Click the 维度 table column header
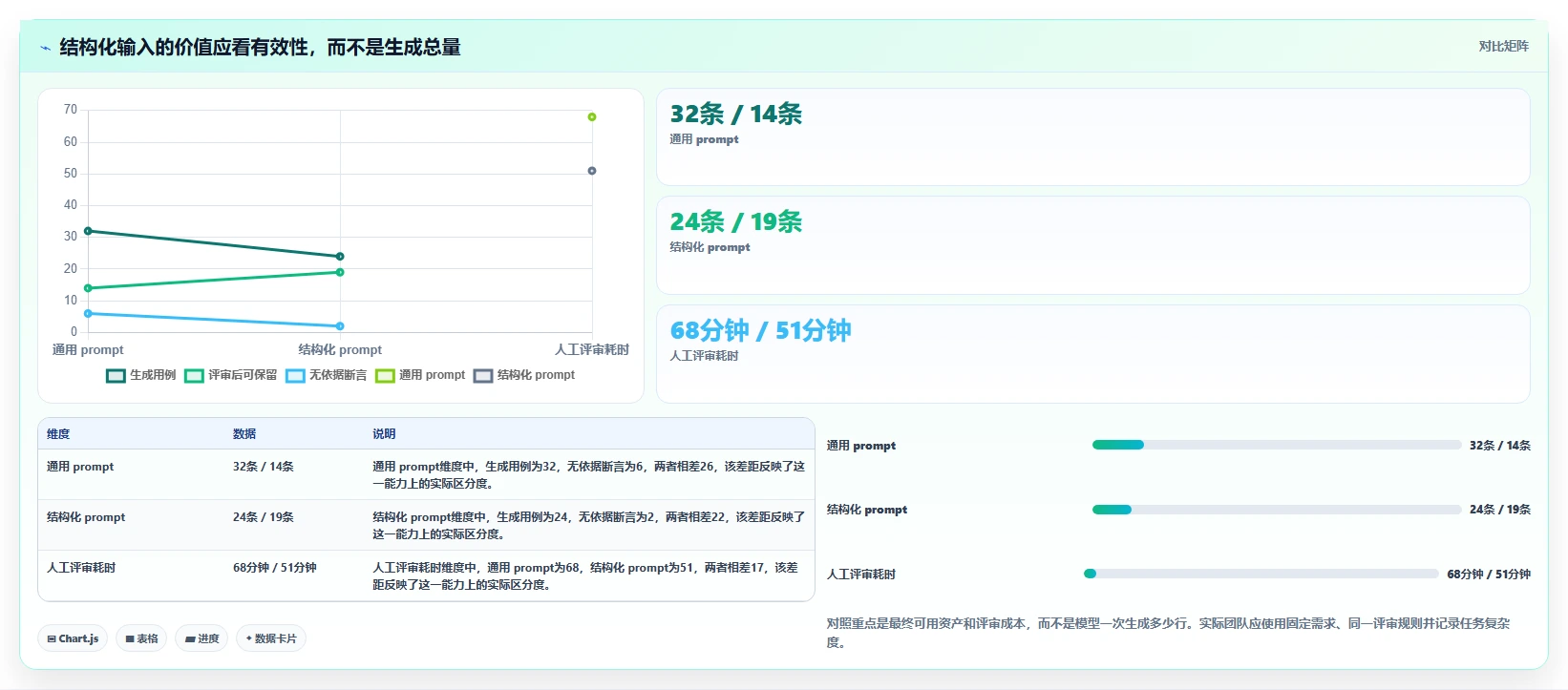1568x690 pixels. pyautogui.click(x=58, y=433)
